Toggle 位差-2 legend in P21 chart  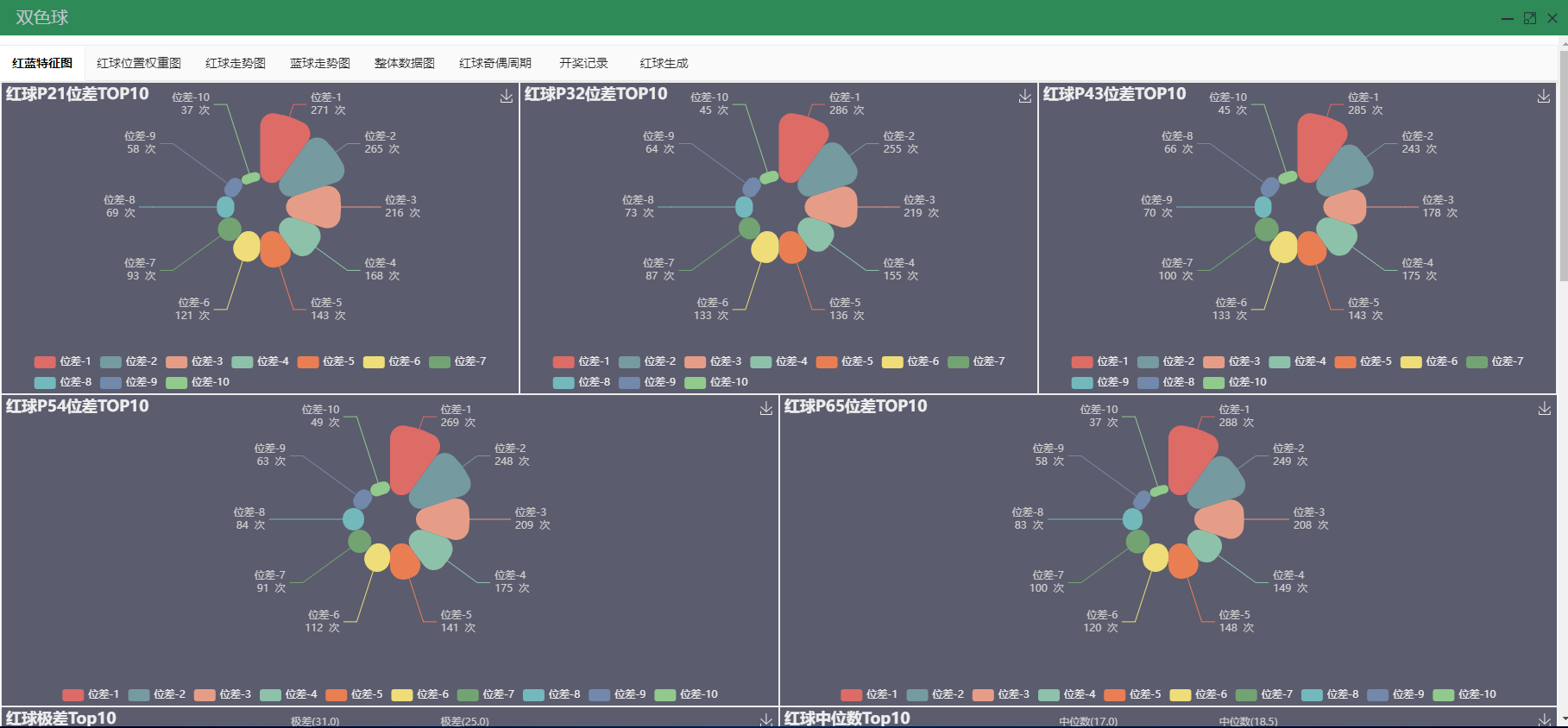(x=129, y=361)
